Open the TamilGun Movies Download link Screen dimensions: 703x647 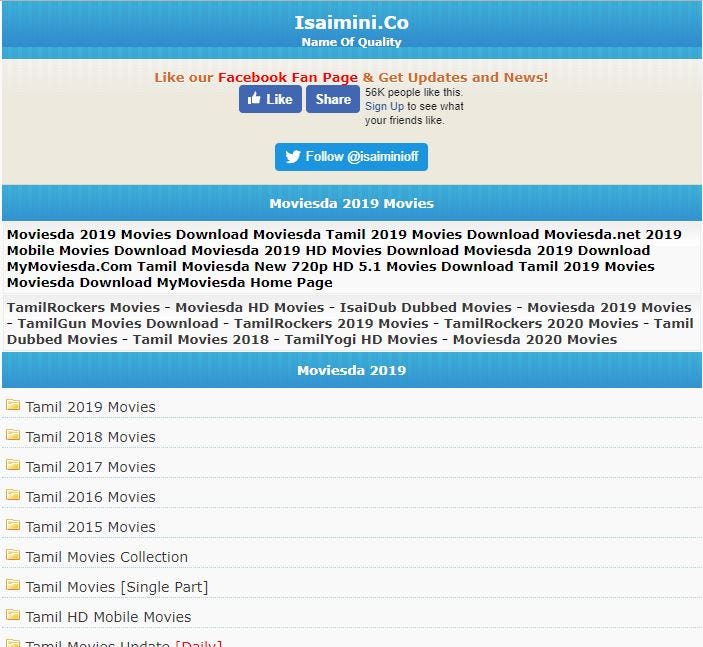click(x=118, y=324)
